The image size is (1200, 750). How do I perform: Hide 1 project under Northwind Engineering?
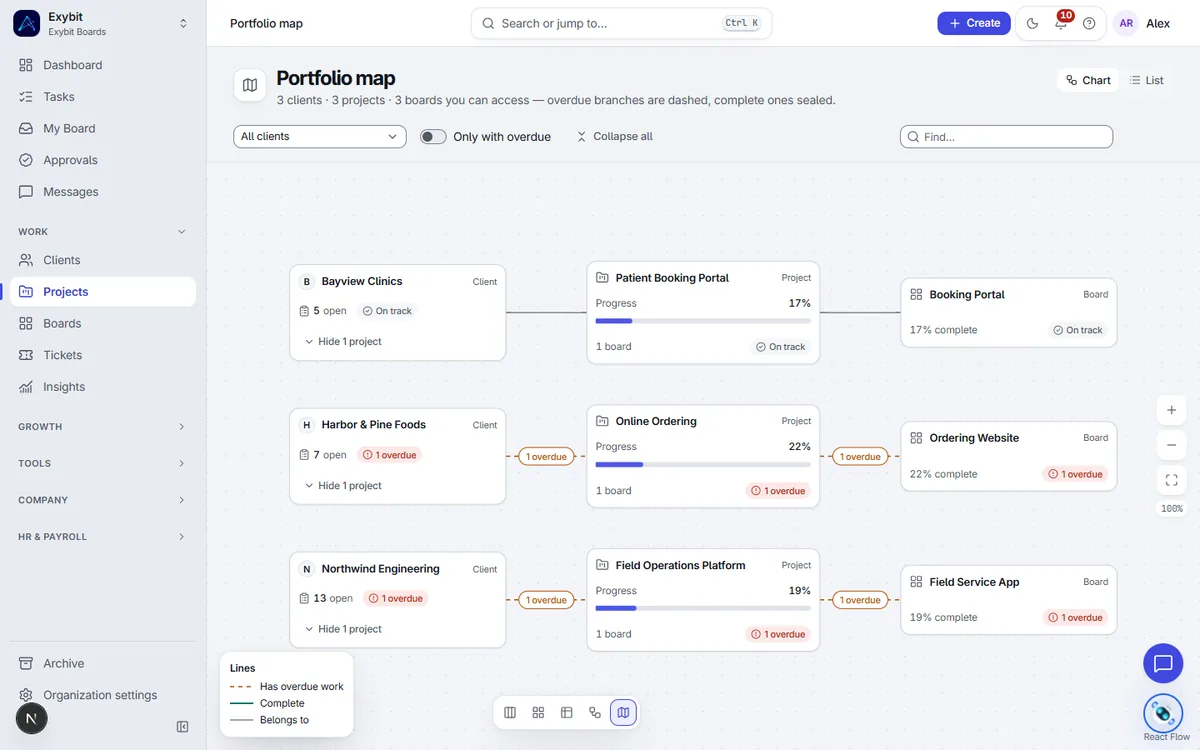click(x=343, y=629)
